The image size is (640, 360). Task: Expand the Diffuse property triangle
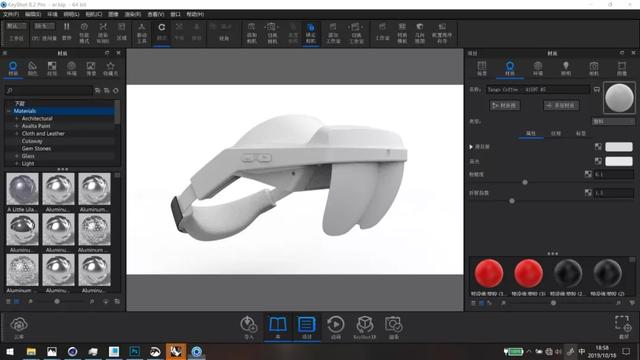(x=471, y=147)
